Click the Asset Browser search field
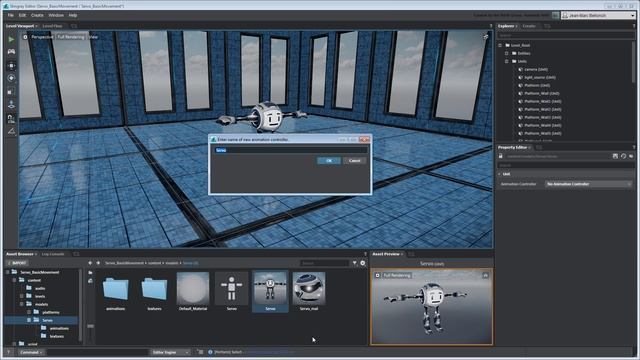Image resolution: width=640 pixels, height=360 pixels. (x=325, y=263)
